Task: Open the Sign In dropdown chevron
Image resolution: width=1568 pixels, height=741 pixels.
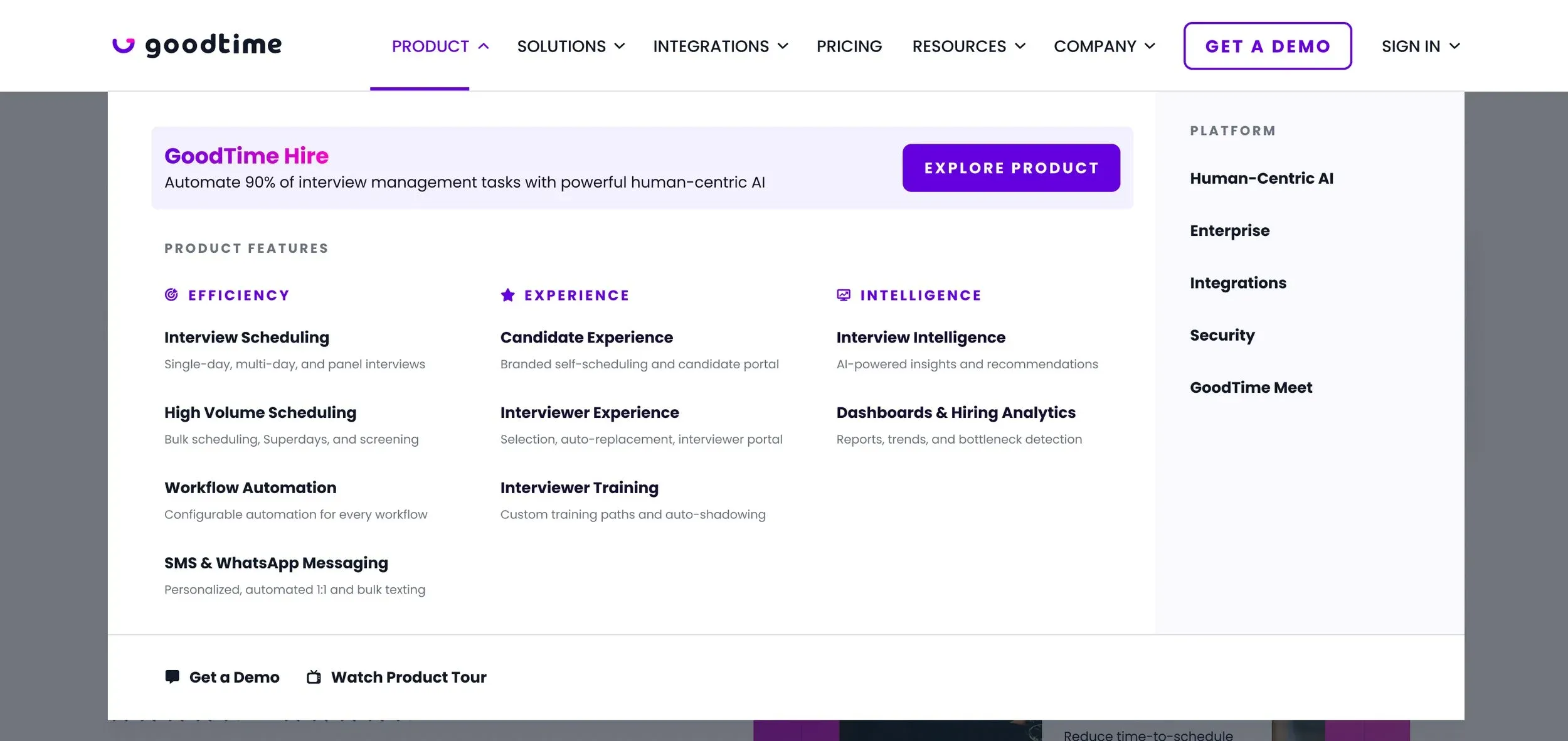Action: 1454,46
